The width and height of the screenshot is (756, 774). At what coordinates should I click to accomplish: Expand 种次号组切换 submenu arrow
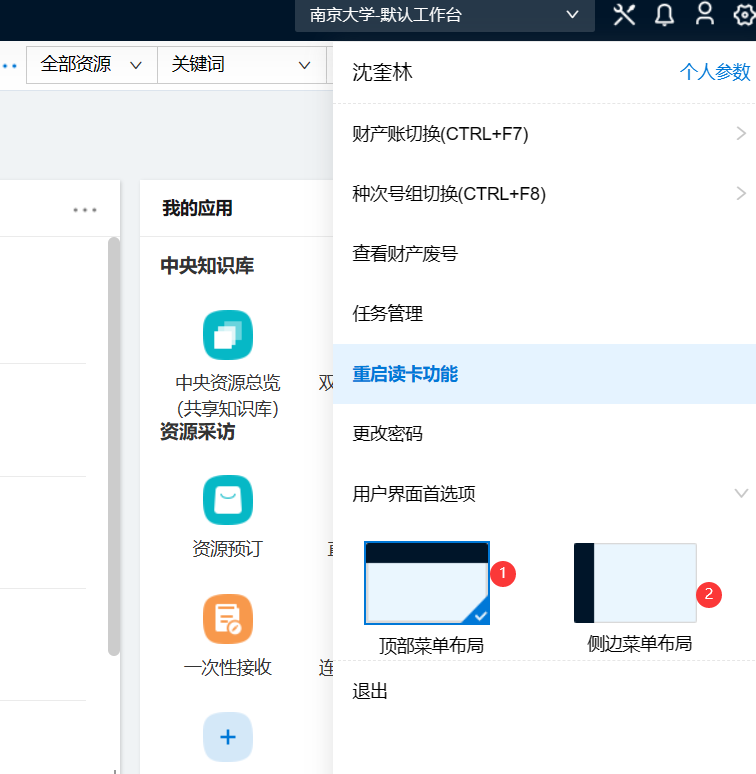pyautogui.click(x=741, y=194)
